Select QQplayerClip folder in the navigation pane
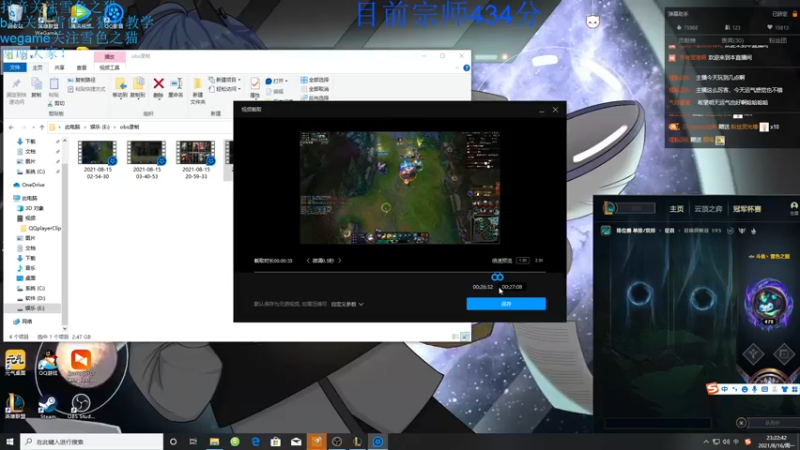The width and height of the screenshot is (800, 450). (40, 228)
